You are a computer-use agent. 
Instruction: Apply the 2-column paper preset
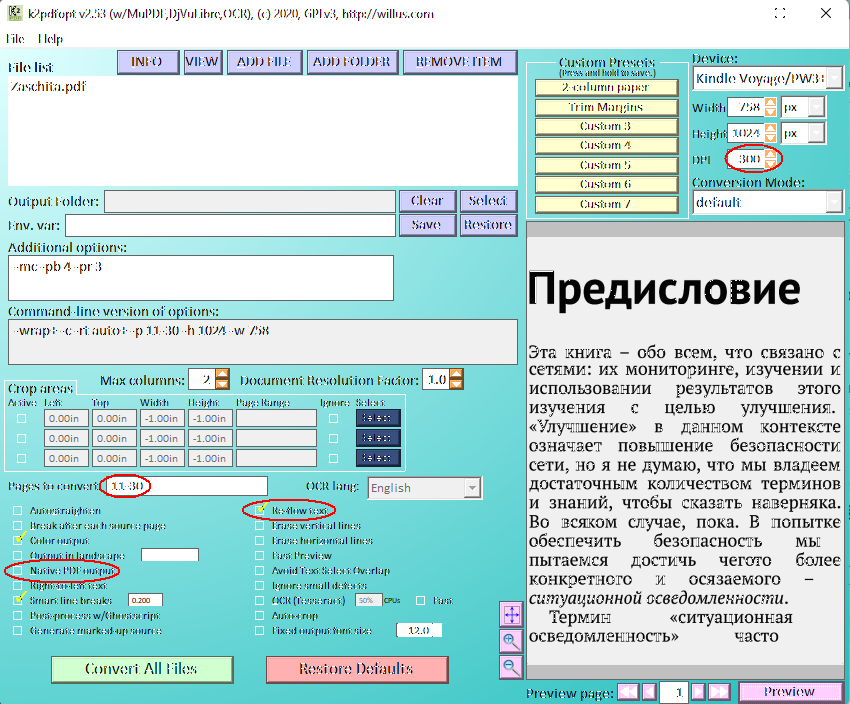coord(606,87)
